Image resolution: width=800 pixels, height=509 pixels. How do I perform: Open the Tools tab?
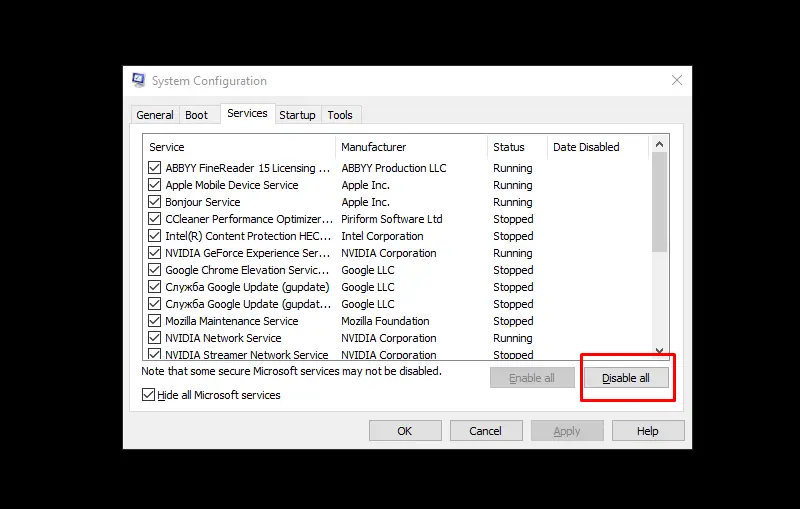(340, 115)
